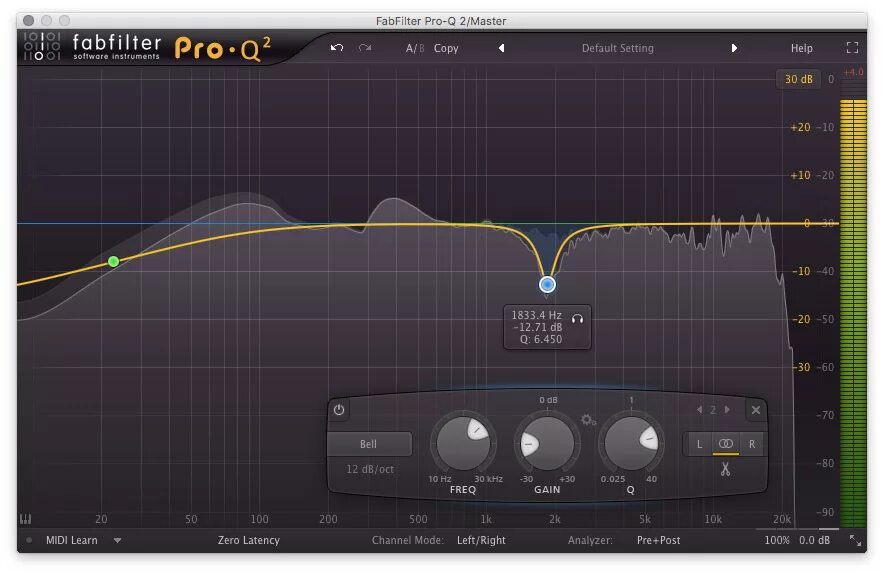Select the previous band with left arrow

pyautogui.click(x=699, y=410)
